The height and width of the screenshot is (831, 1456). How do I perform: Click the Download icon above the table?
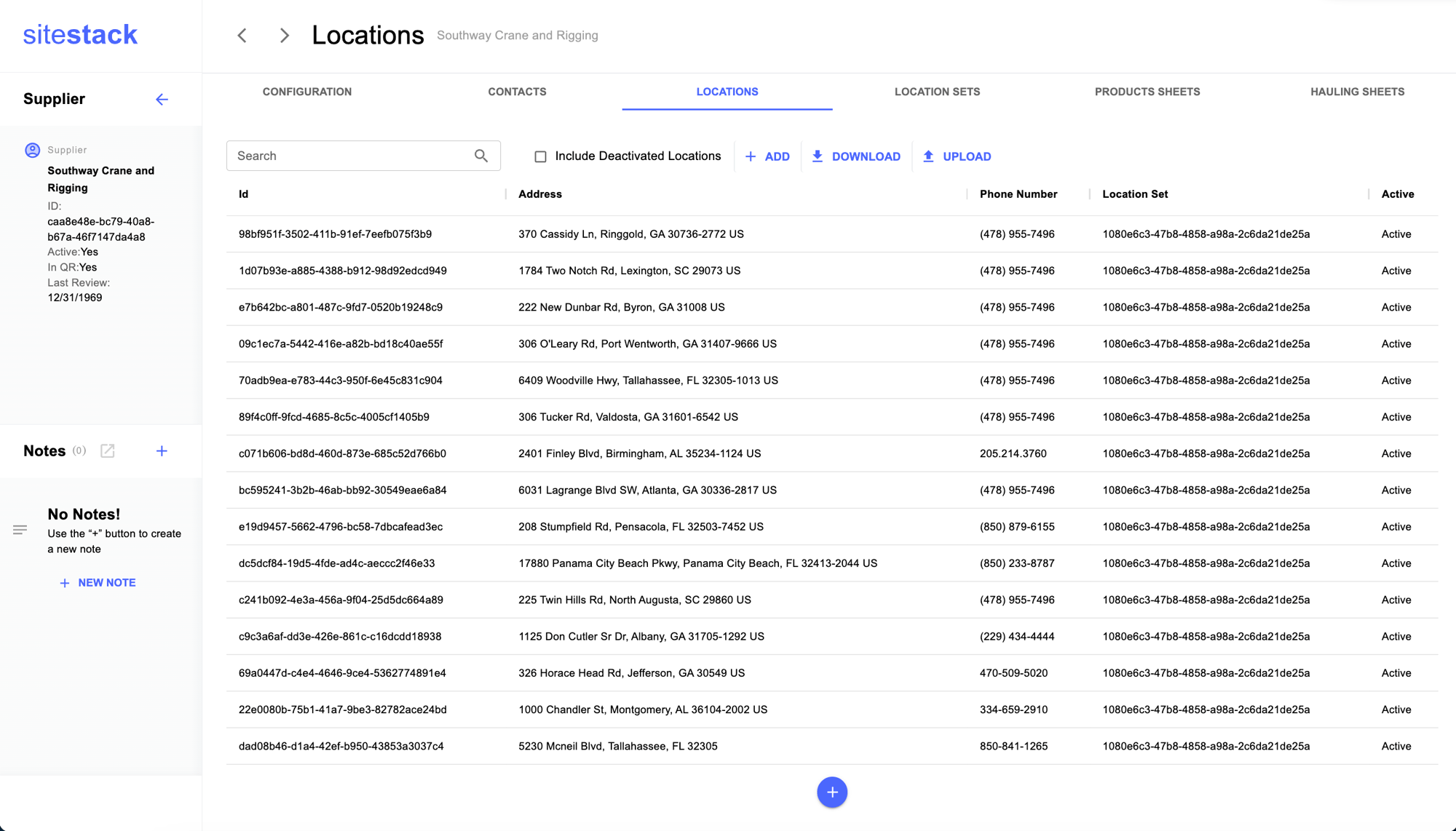coord(818,156)
